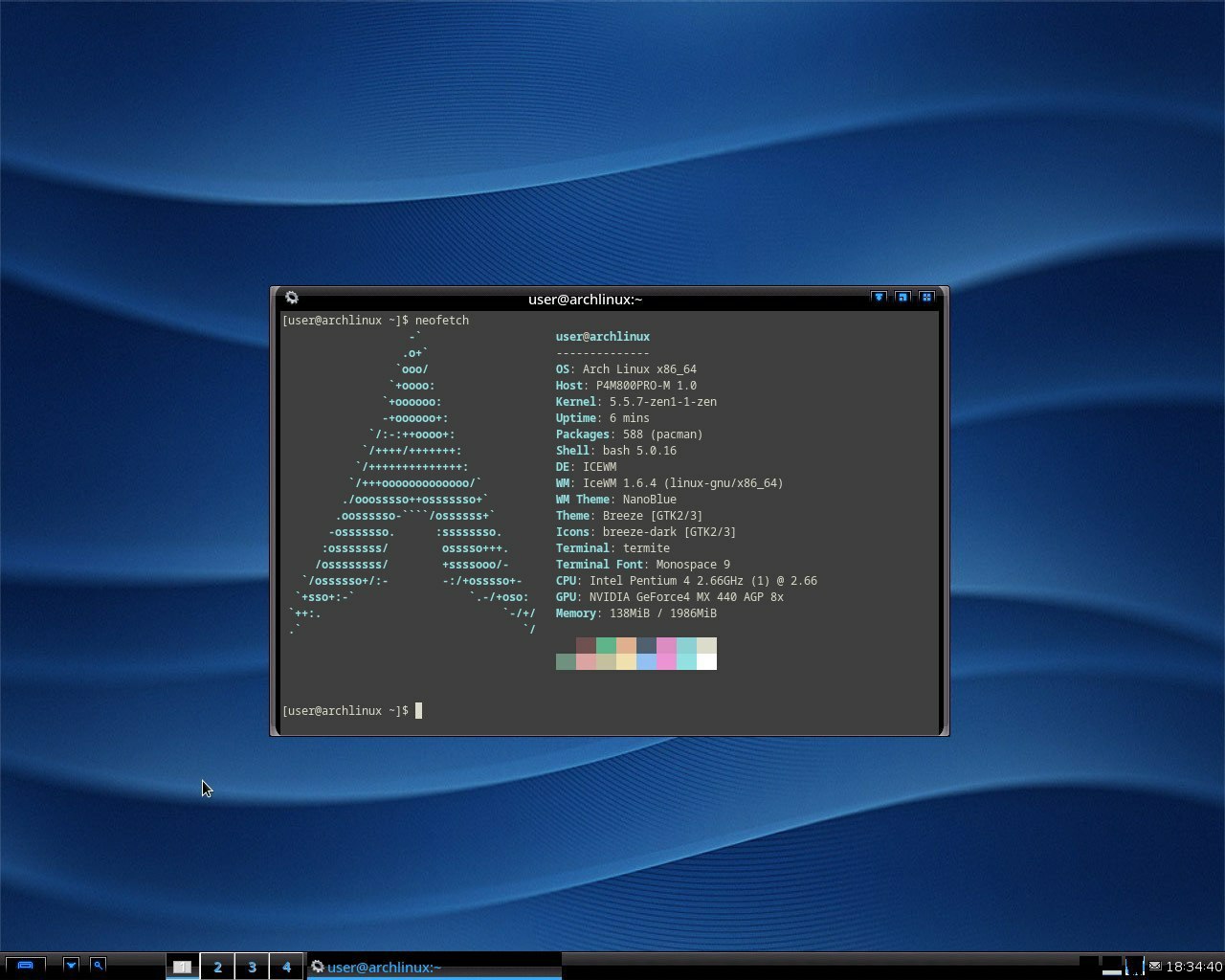This screenshot has width=1225, height=980.
Task: Click the rightmost titlebar button of terminal
Action: point(926,298)
